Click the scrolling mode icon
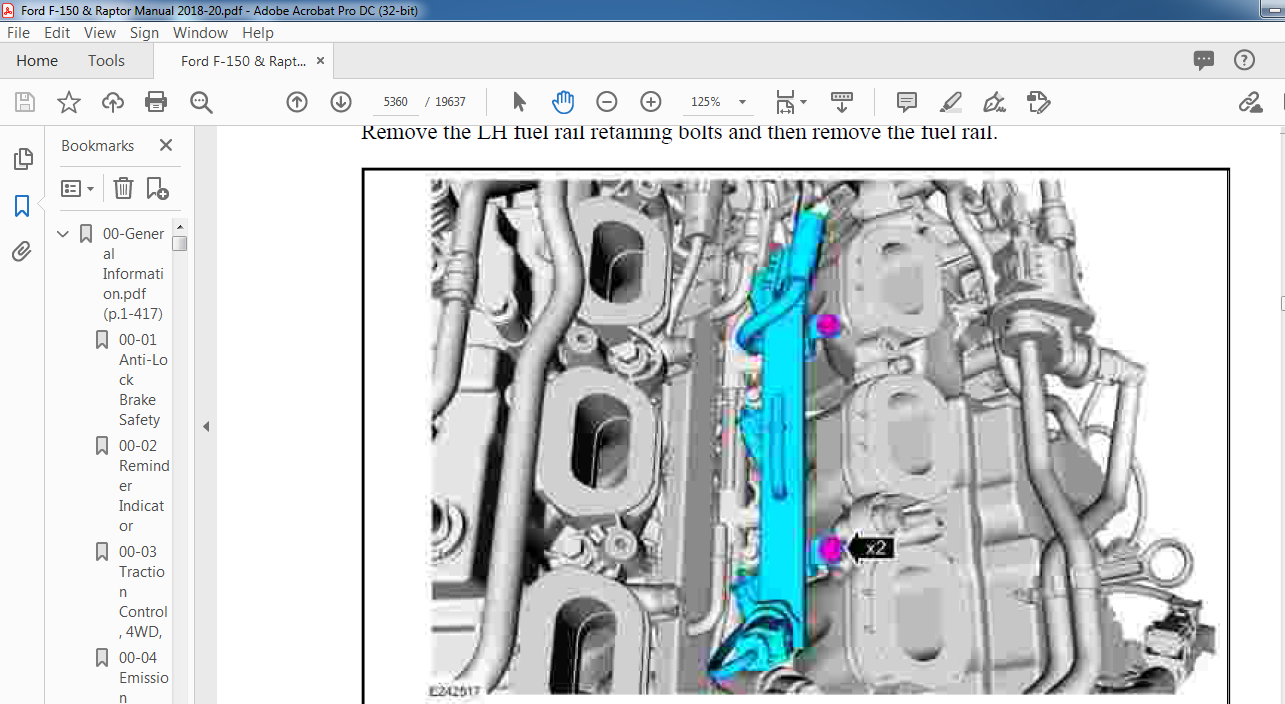Screen dimensions: 1285x704 click(x=842, y=102)
